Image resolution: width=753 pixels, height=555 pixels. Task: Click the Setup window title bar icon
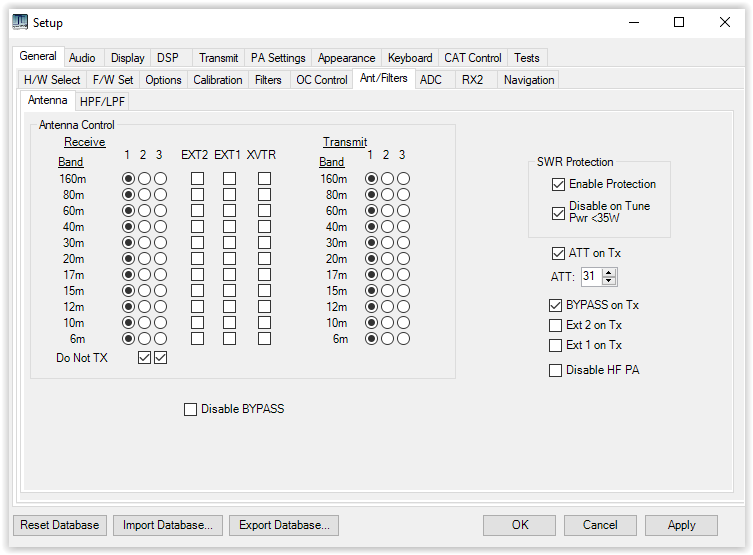tap(20, 22)
